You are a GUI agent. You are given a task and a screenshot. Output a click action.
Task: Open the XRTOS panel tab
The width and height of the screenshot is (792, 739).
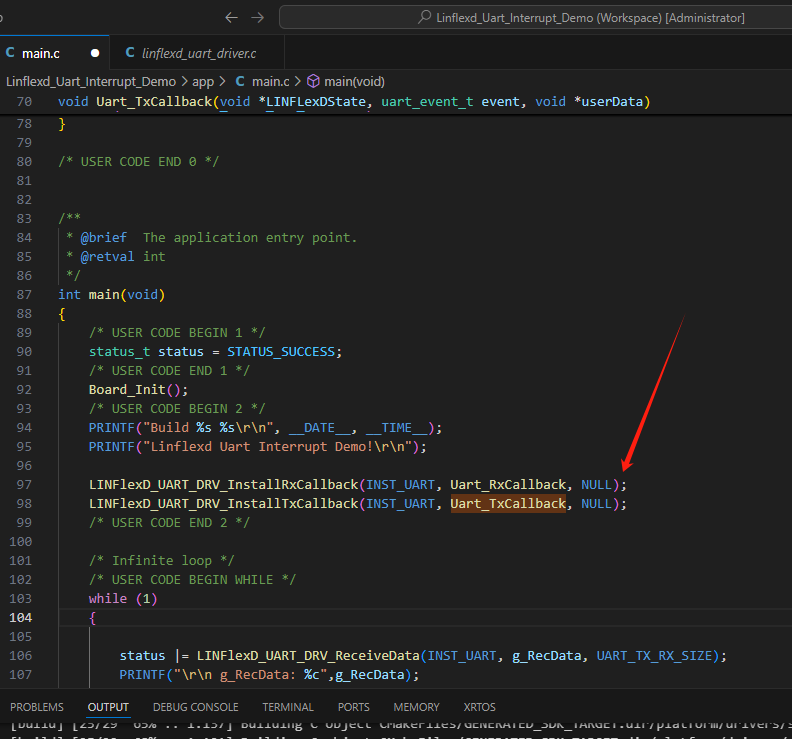tap(480, 707)
